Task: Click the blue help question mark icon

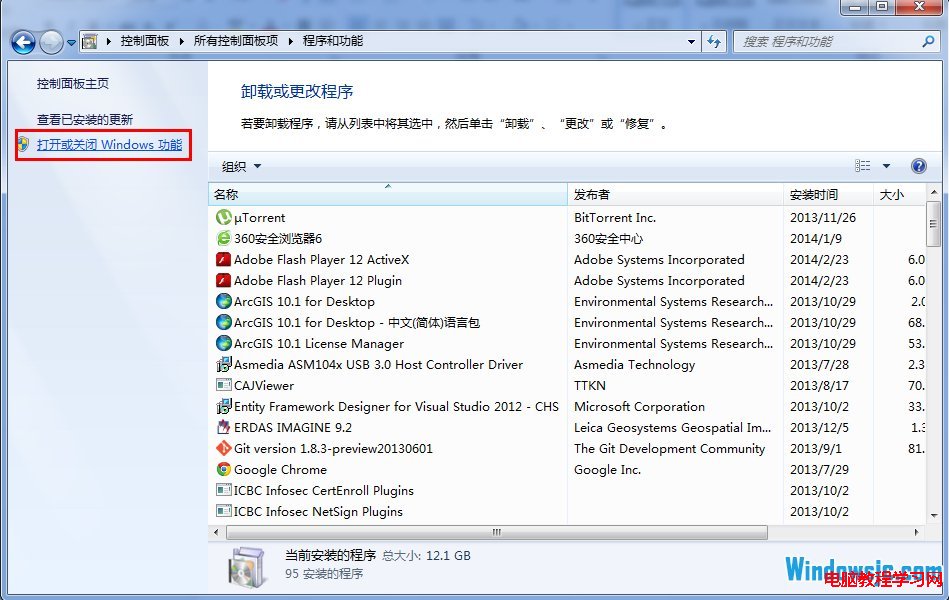Action: (x=918, y=166)
